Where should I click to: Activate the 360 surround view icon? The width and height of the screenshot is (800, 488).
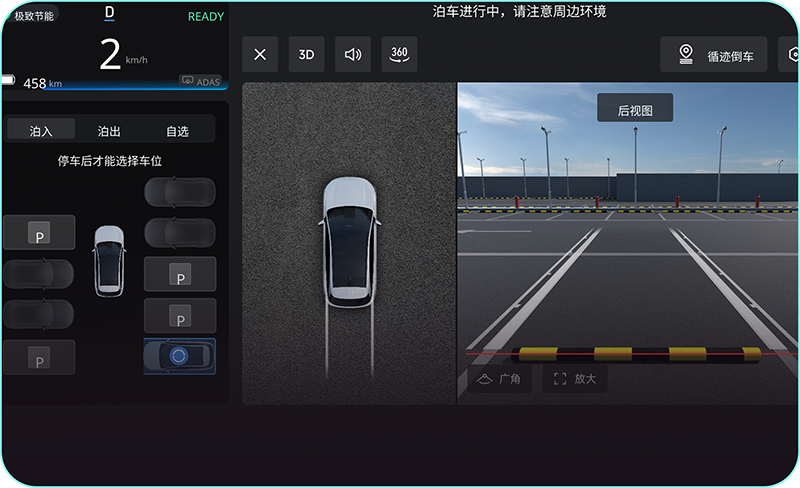pyautogui.click(x=399, y=55)
